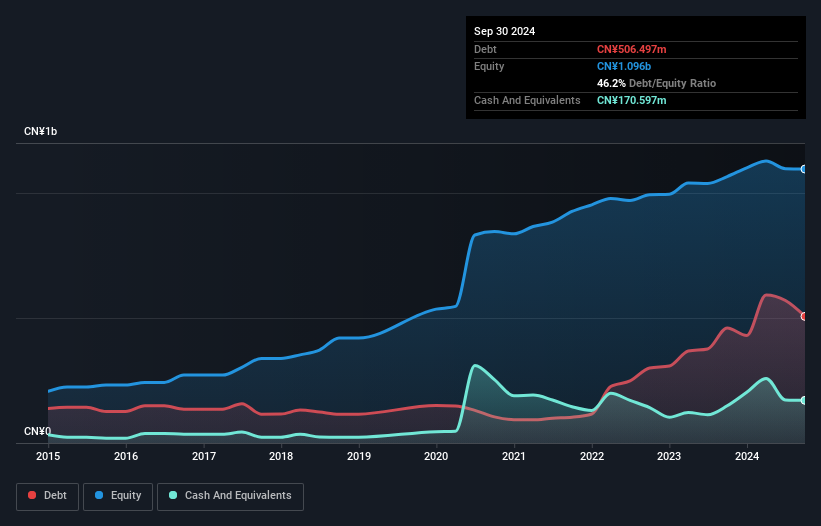Viewport: 821px width, 526px height.
Task: Click the 2024 x-axis label
Action: [747, 456]
